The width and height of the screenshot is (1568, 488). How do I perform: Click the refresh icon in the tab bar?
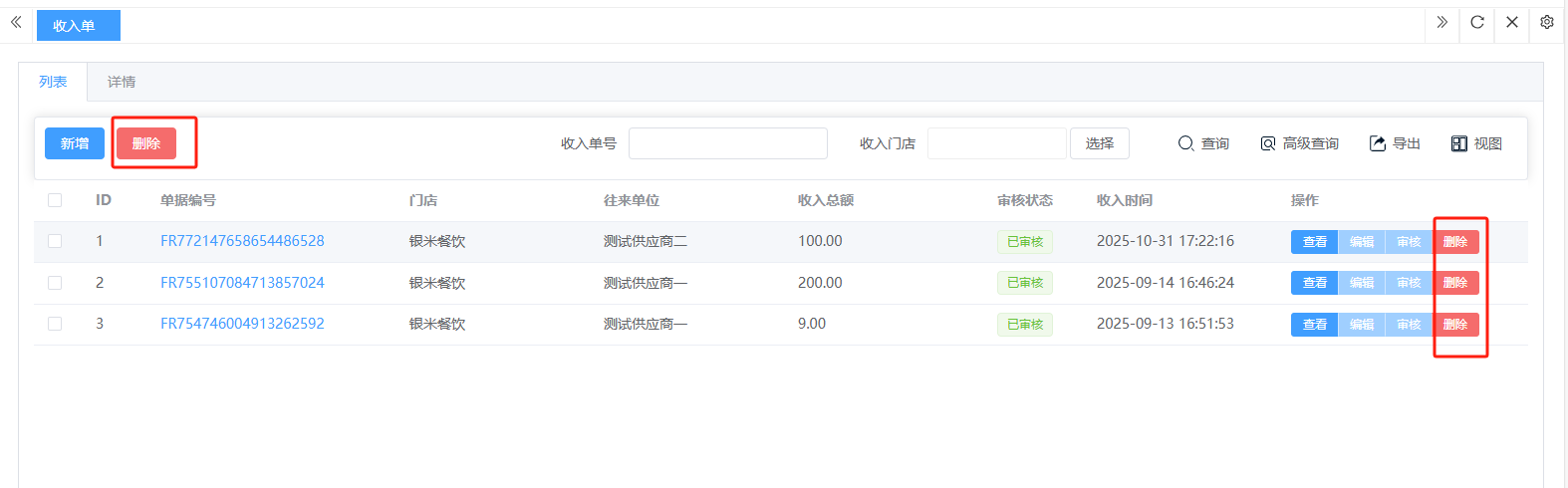(1476, 22)
